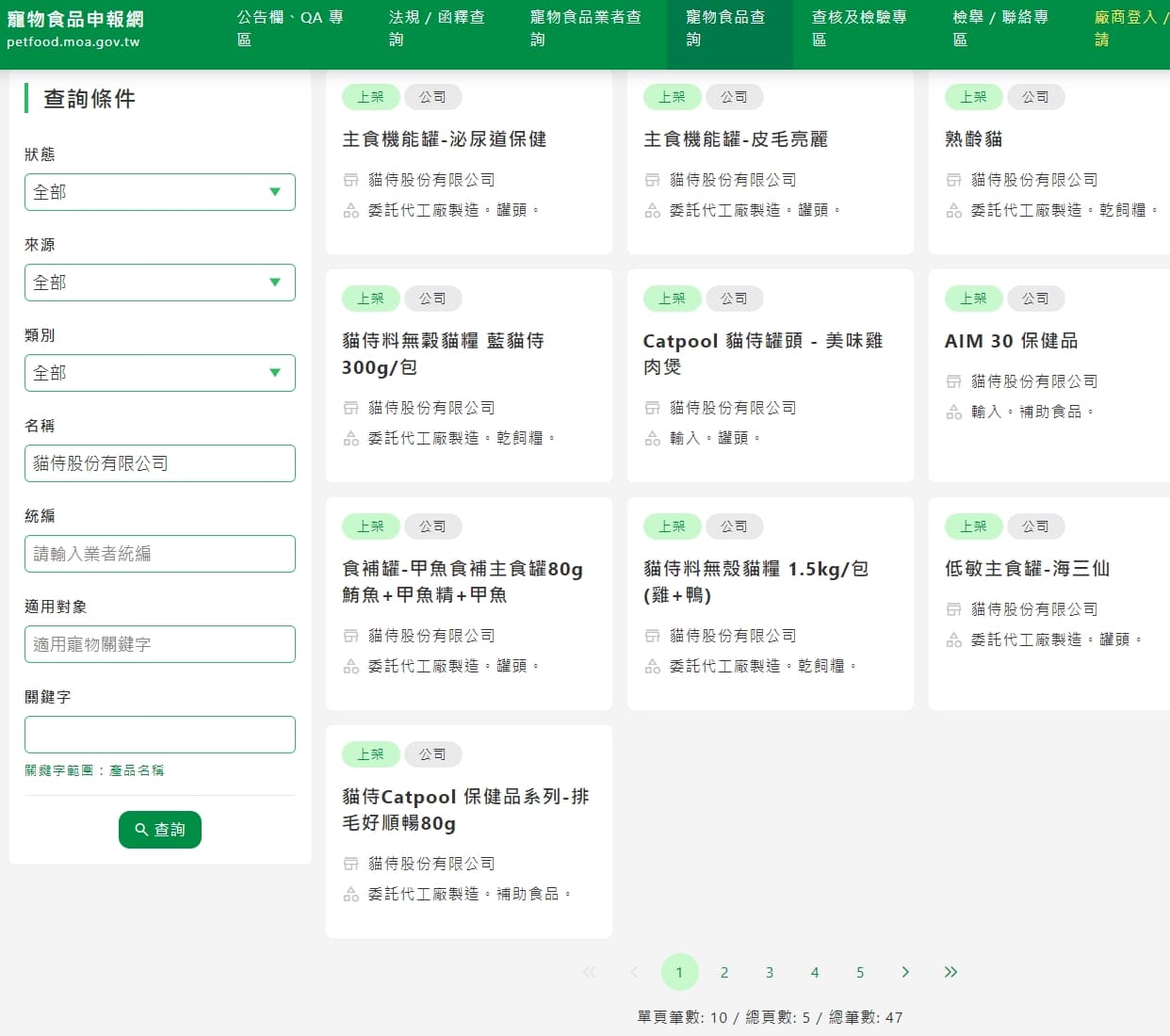
Task: Open the 類別 dropdown
Action: pos(160,373)
